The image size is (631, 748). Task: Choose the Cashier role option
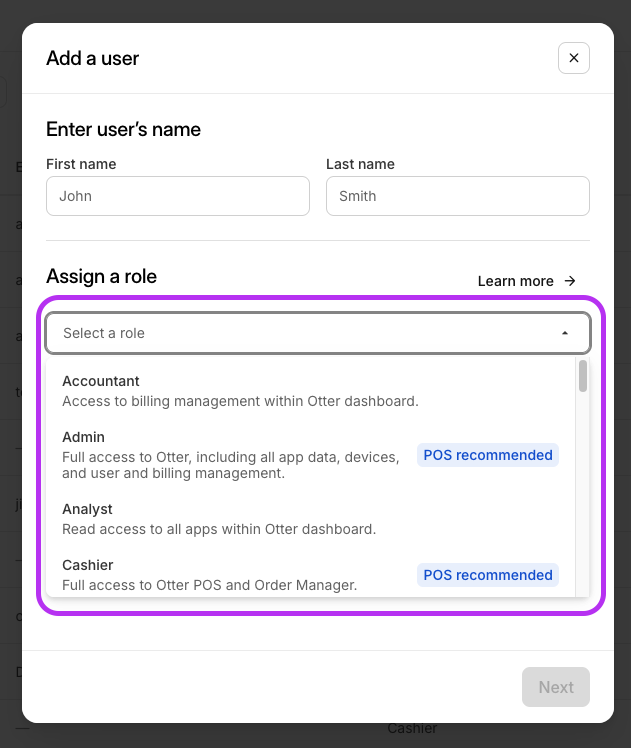pyautogui.click(x=310, y=575)
